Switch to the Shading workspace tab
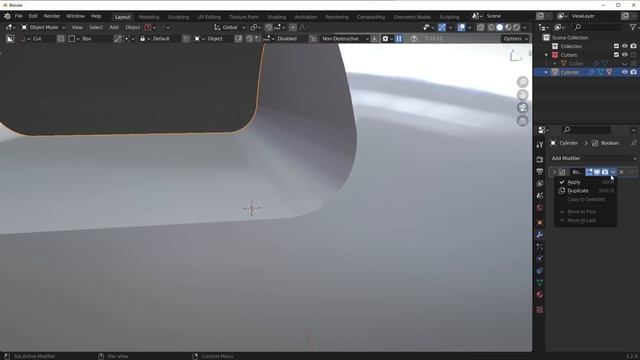Viewport: 640px width, 360px height. 277,17
